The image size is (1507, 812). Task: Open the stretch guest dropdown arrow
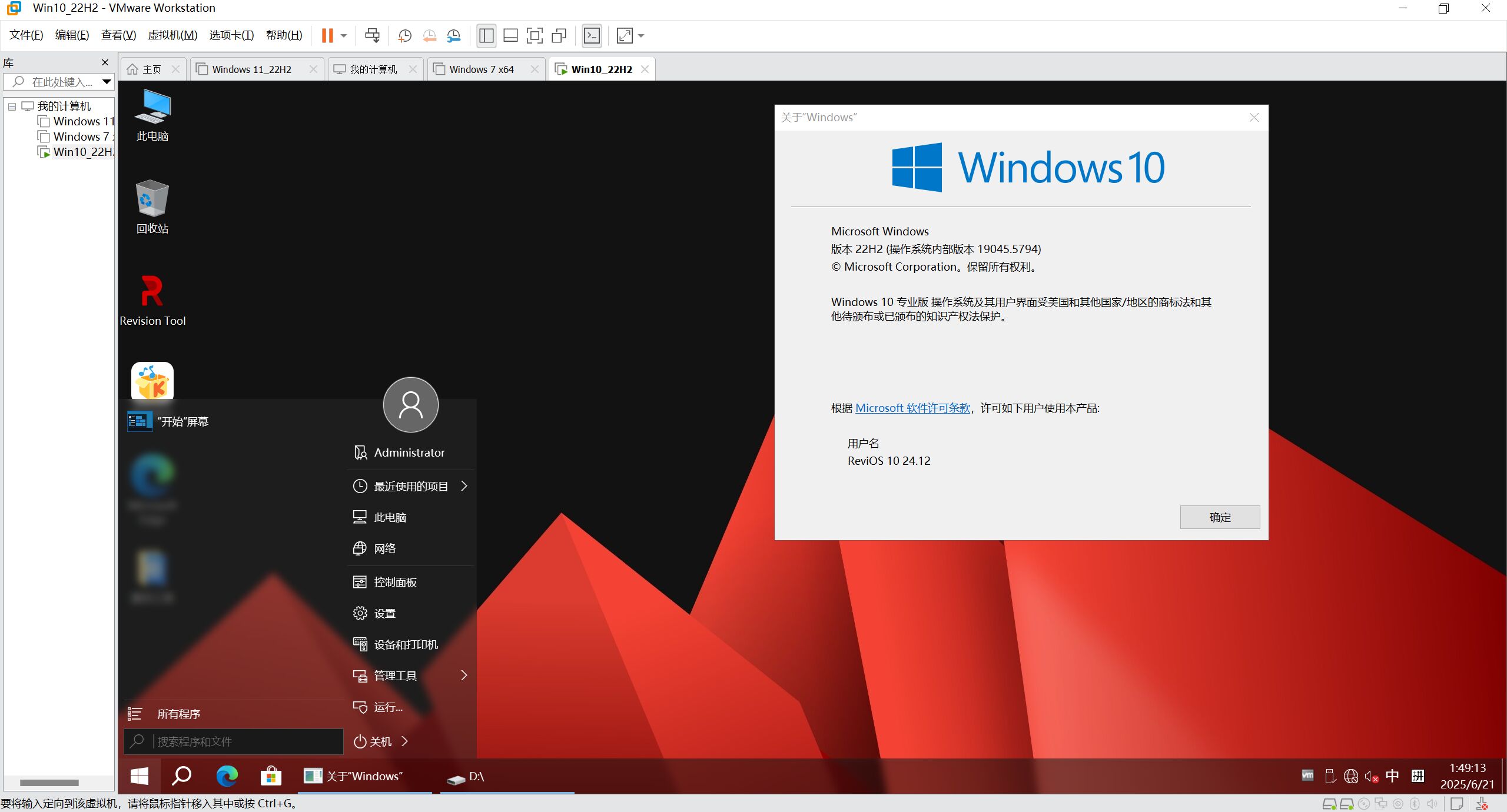point(641,36)
